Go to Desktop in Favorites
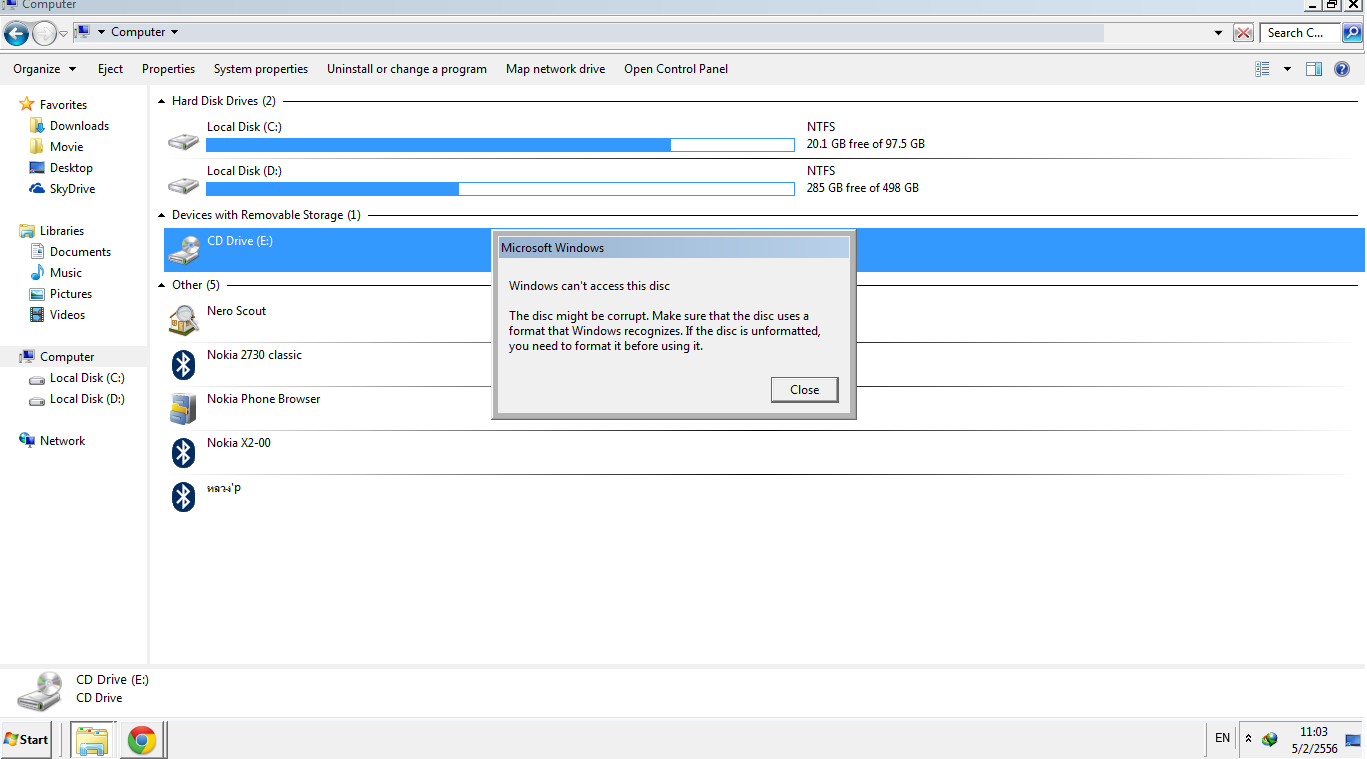The image size is (1367, 759). 71,168
